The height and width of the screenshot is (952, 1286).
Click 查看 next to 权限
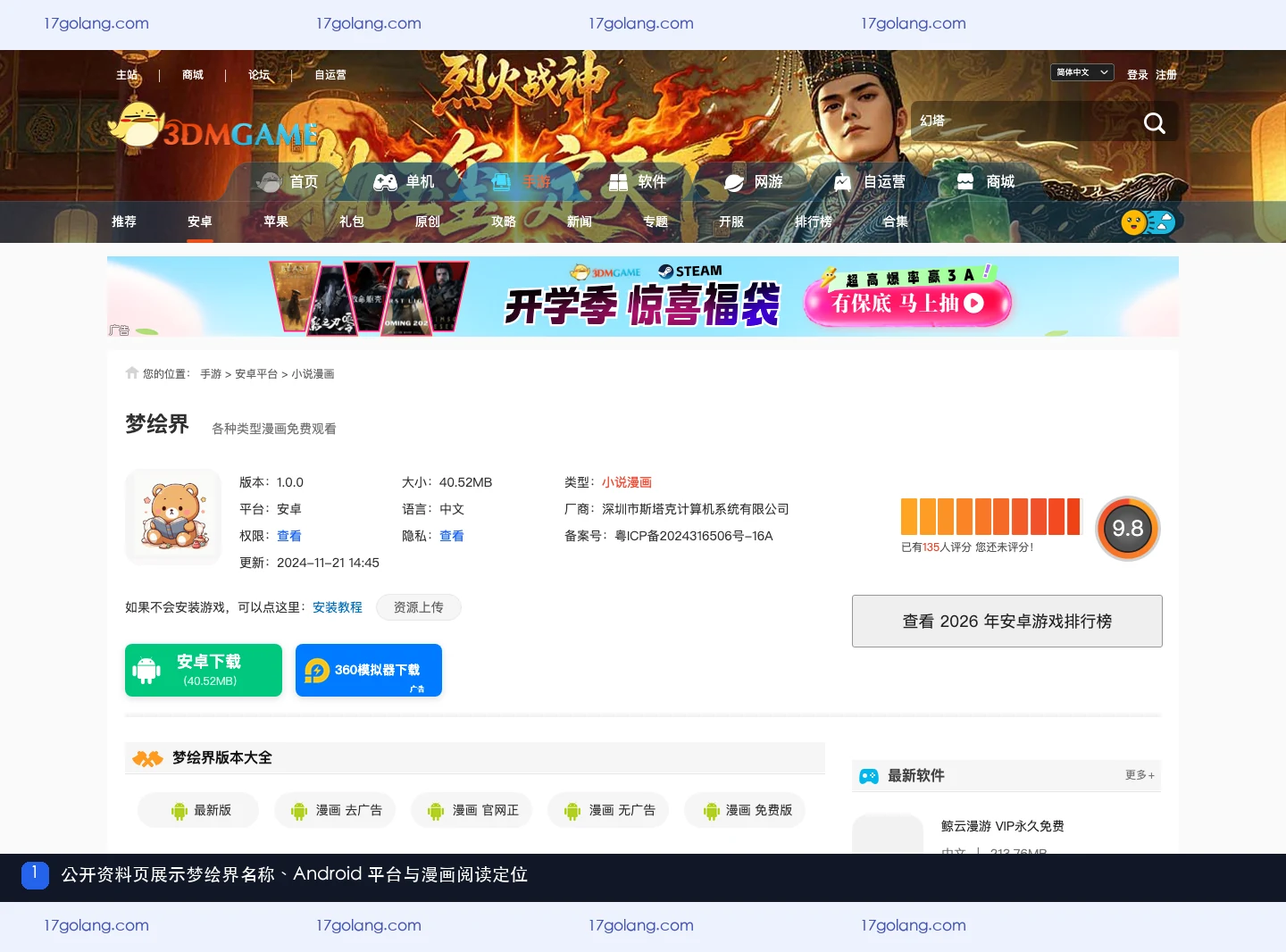click(x=289, y=536)
